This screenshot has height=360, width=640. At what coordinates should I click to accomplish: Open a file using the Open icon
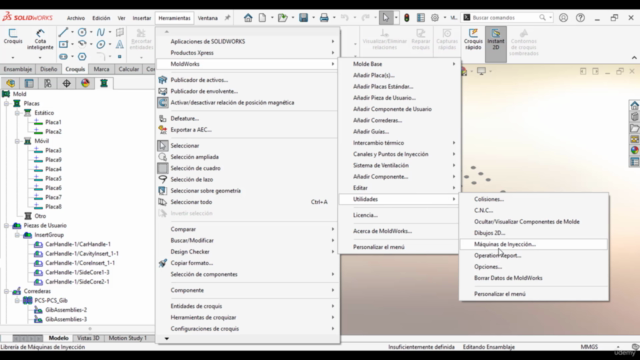(x=282, y=18)
